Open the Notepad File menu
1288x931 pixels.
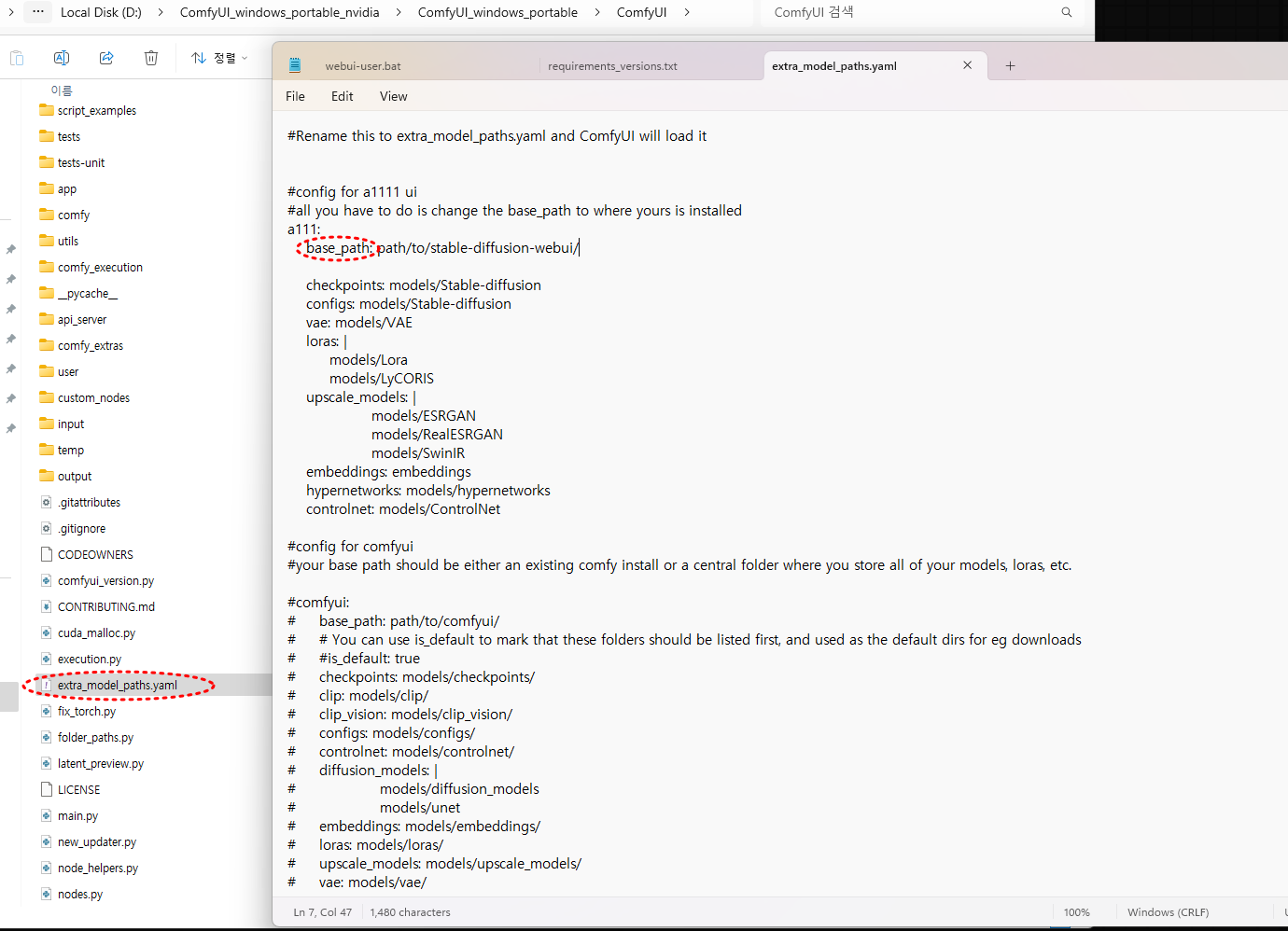(295, 96)
